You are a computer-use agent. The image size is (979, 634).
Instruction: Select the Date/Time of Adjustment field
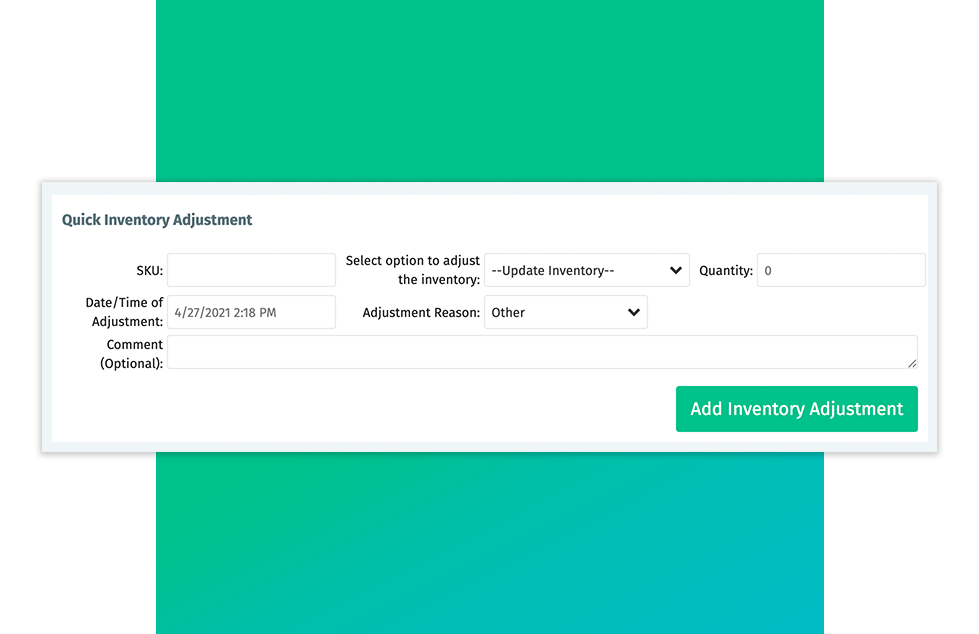click(x=251, y=312)
